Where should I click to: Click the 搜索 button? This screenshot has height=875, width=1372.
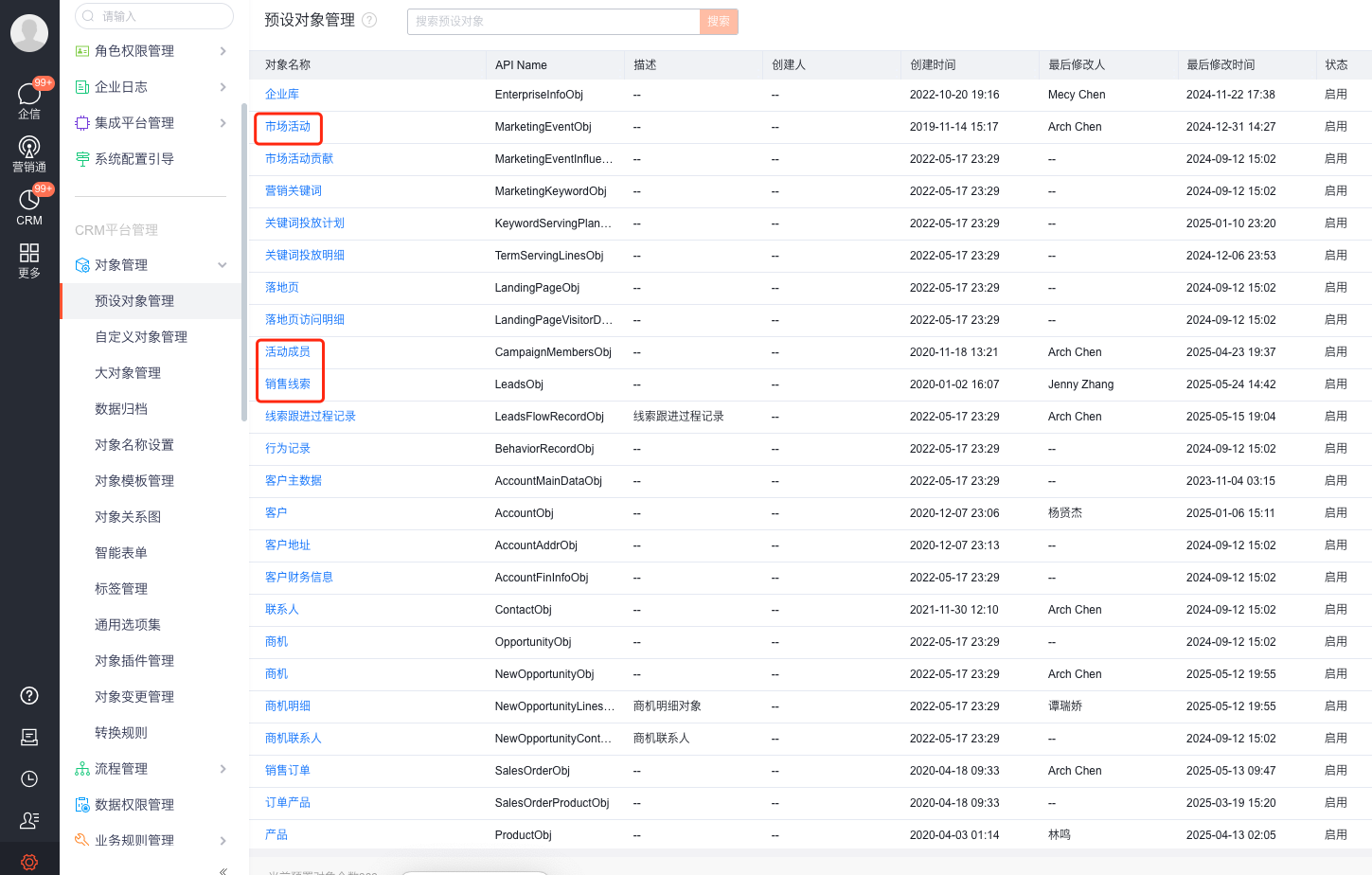coord(719,21)
